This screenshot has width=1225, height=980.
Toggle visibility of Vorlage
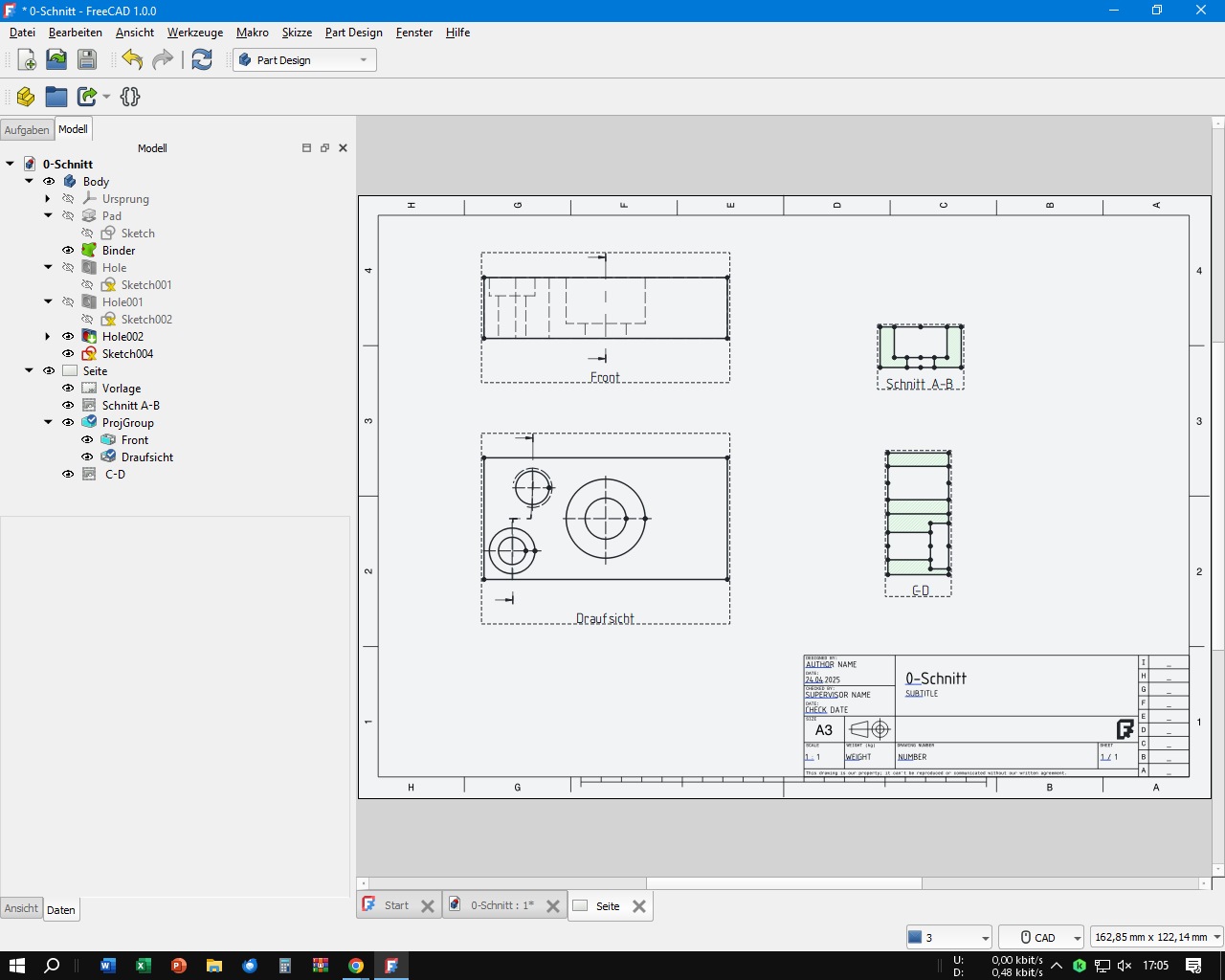pos(68,388)
